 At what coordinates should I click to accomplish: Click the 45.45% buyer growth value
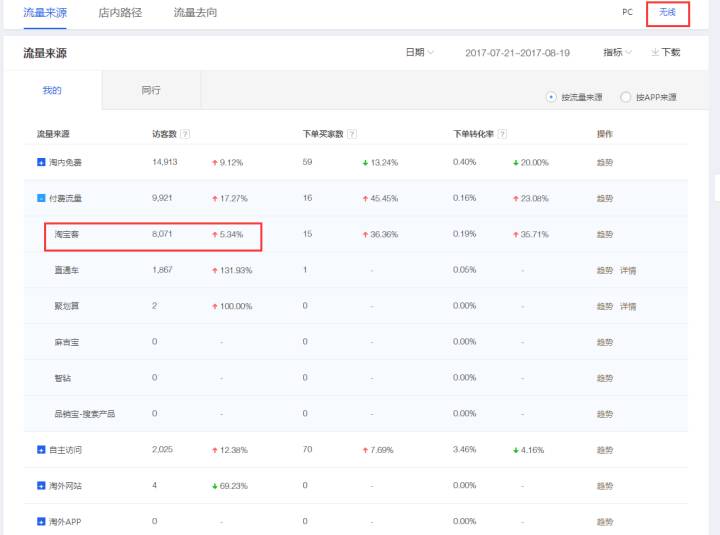(384, 198)
